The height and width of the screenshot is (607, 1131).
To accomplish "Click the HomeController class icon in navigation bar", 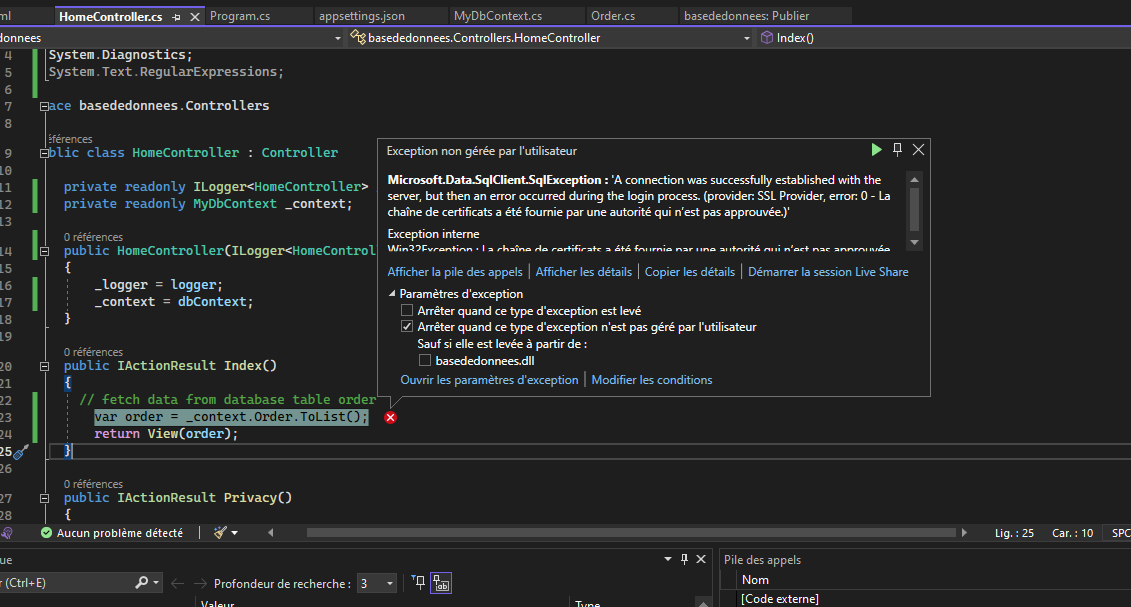I will tap(357, 37).
